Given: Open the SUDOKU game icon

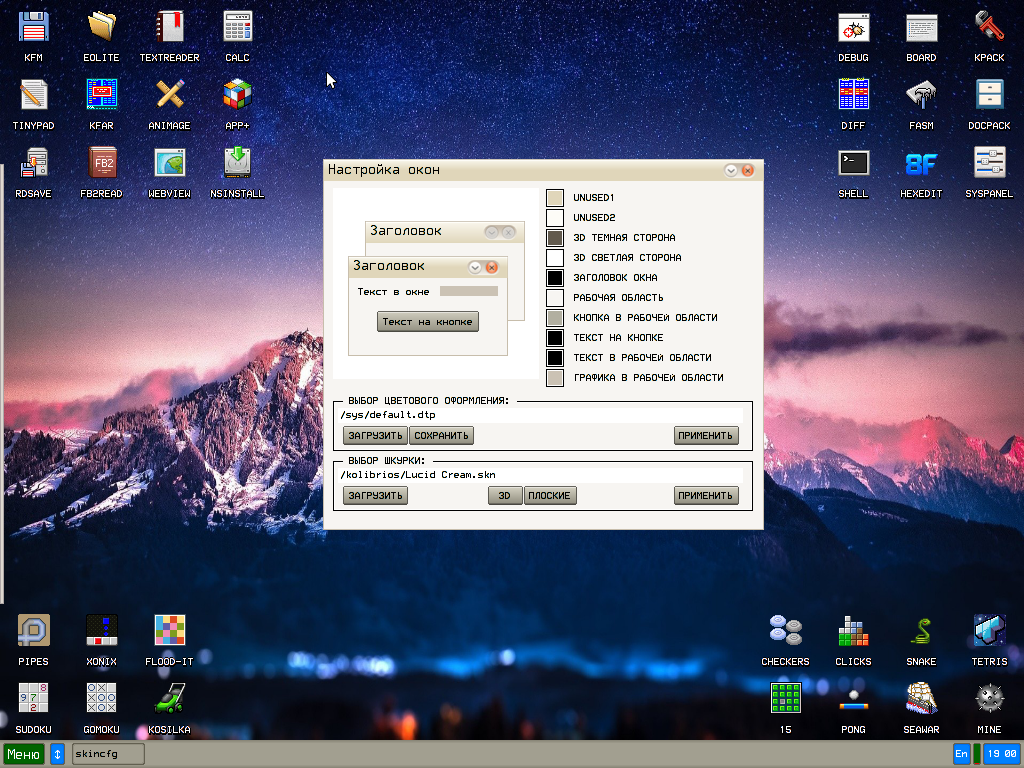Looking at the screenshot, I should coord(33,699).
